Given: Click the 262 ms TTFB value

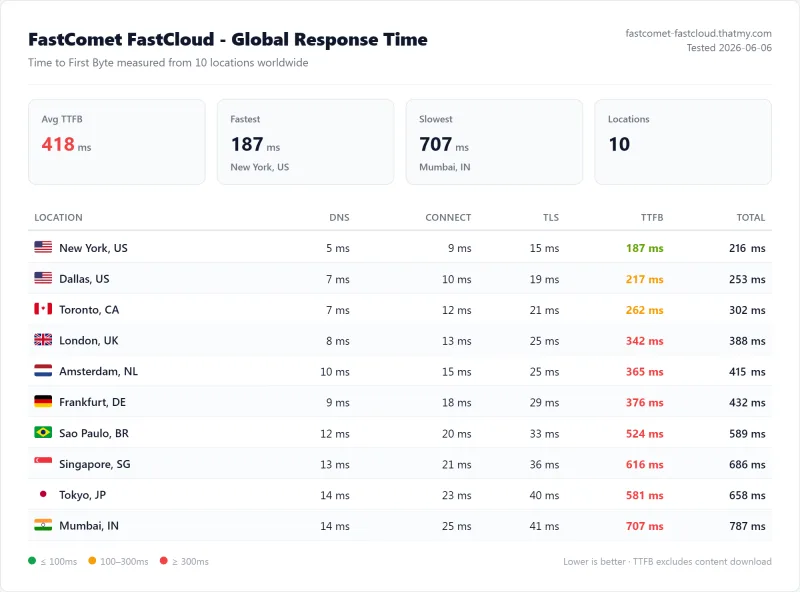Looking at the screenshot, I should (645, 310).
